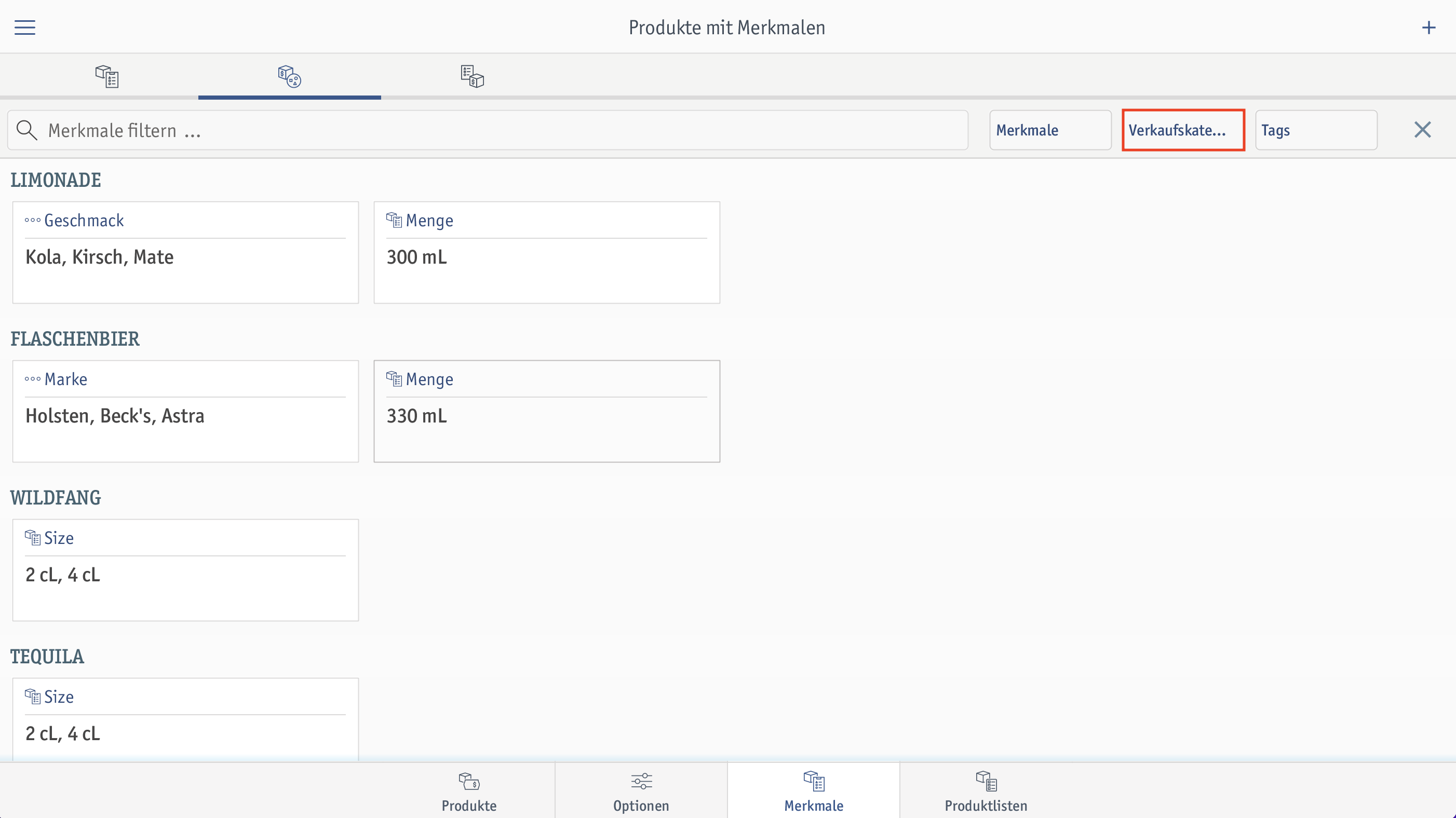Select the active second top tab with box-and-shapes icon

click(x=289, y=76)
